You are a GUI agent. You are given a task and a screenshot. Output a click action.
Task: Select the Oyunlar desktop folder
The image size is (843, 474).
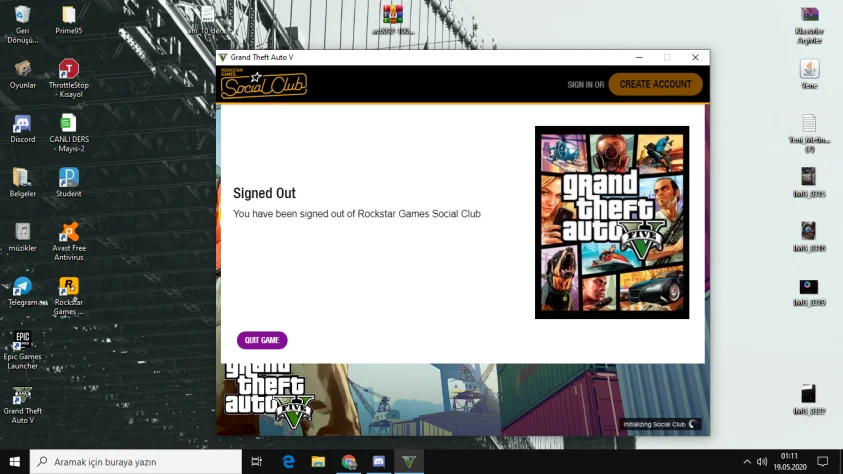23,74
